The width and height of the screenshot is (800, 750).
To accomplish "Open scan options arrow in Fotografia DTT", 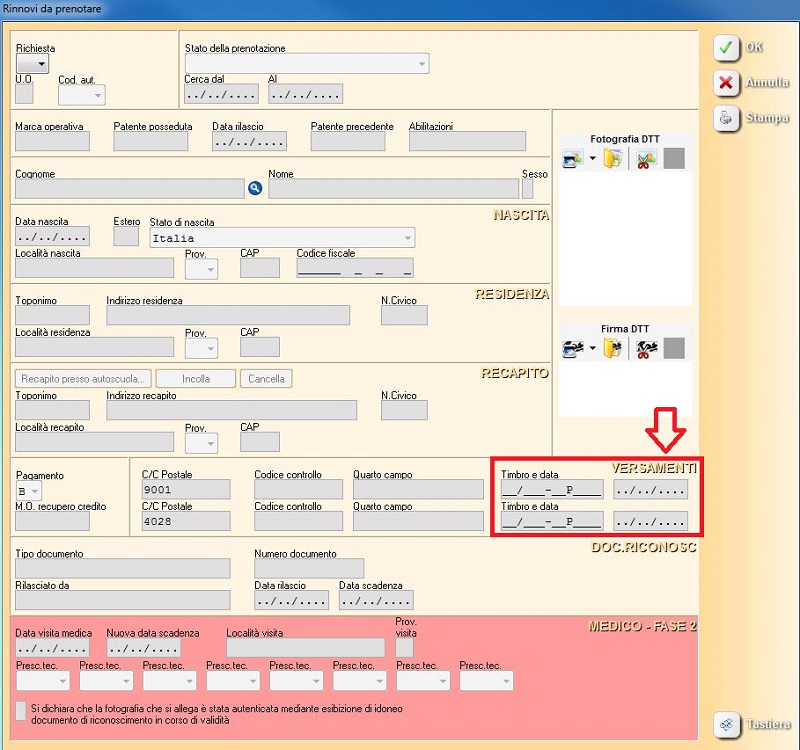I will coord(592,159).
